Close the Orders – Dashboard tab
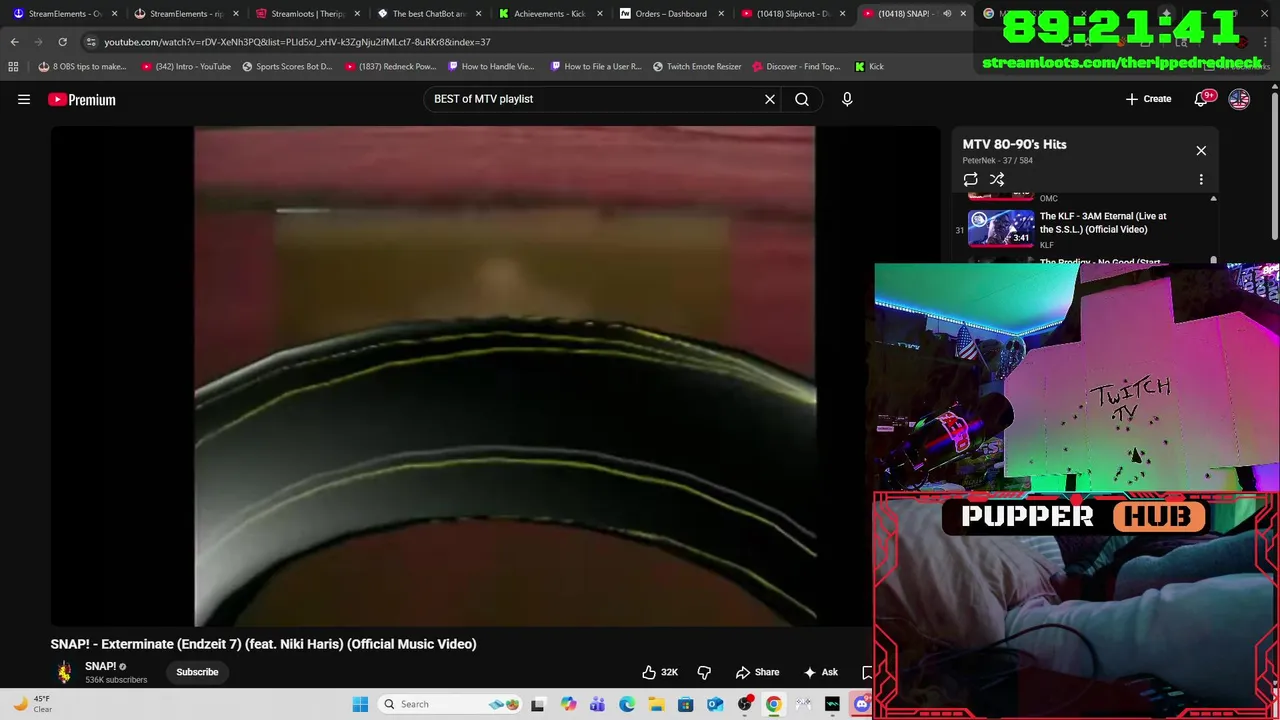This screenshot has height=720, width=1280. pyautogui.click(x=721, y=14)
